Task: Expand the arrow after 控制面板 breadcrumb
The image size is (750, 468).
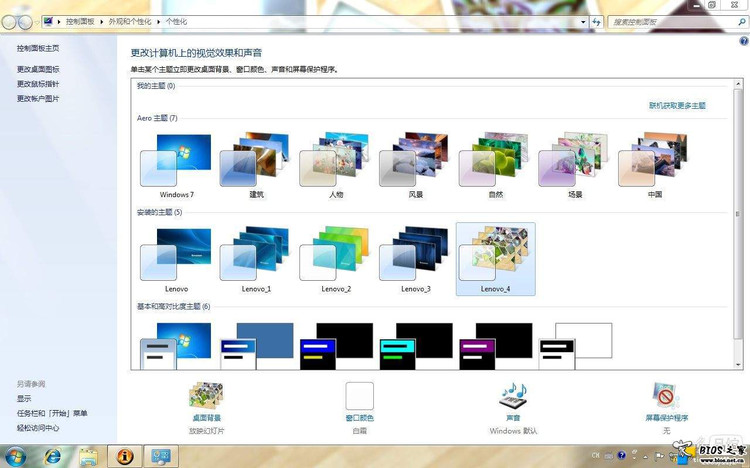Action: tap(101, 22)
